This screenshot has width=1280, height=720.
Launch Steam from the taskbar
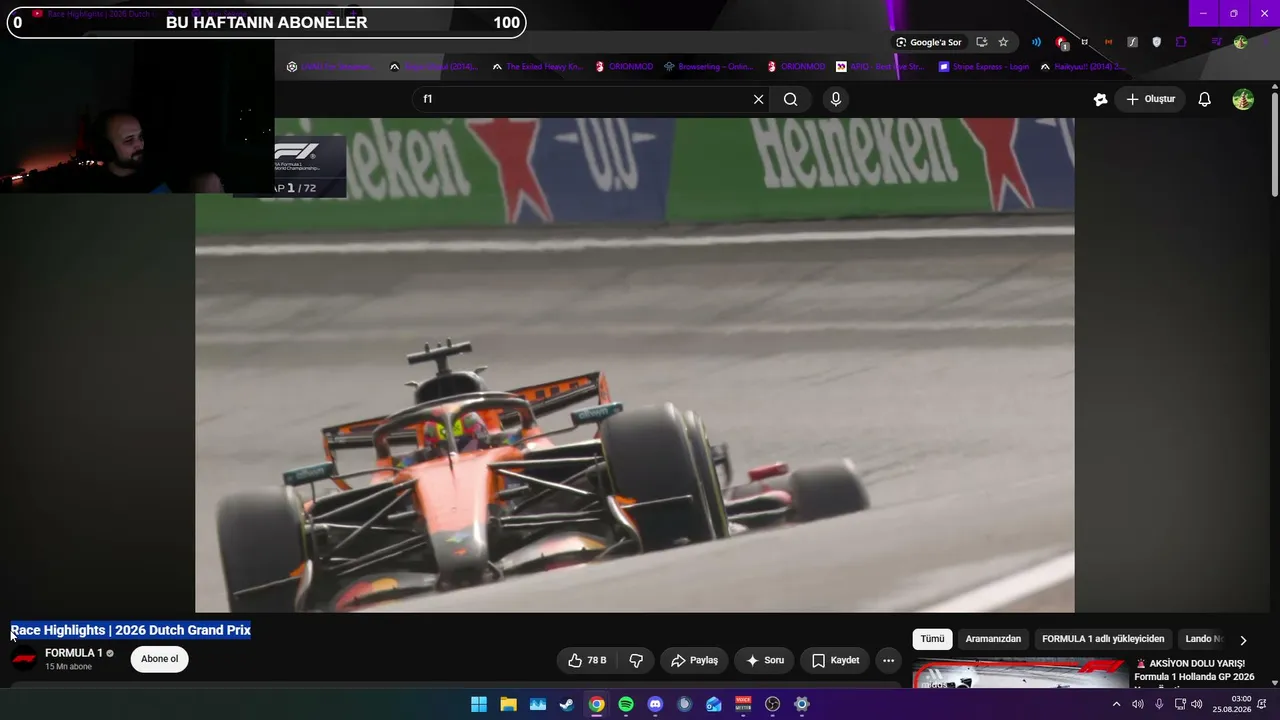(567, 704)
